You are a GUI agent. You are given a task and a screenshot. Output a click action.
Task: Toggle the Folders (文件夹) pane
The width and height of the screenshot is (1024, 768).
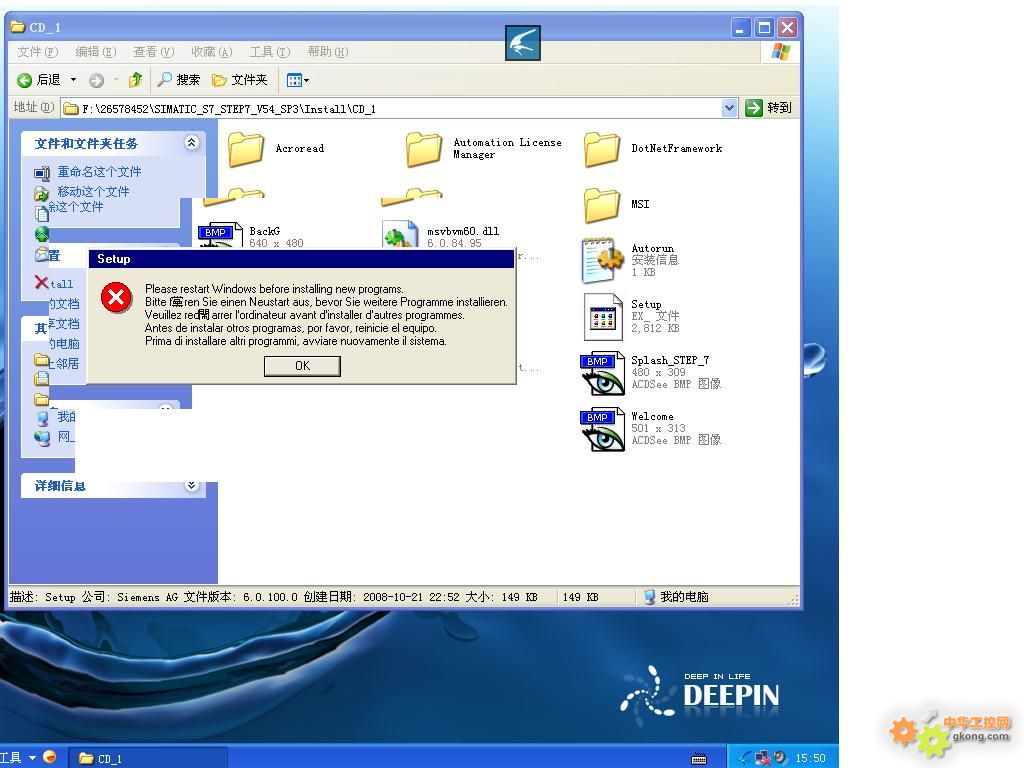(x=240, y=80)
